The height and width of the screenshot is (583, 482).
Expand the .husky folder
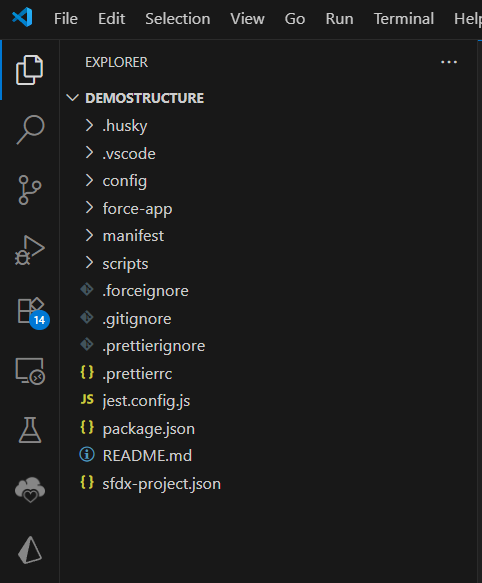click(267, 126)
